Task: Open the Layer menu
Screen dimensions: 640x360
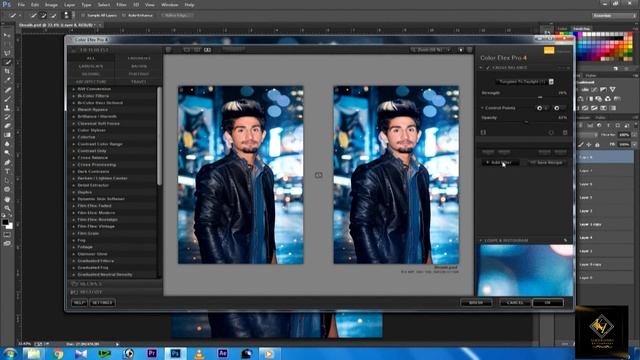Action: 69,5
